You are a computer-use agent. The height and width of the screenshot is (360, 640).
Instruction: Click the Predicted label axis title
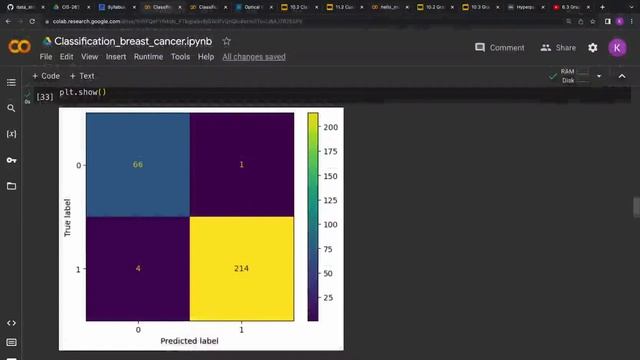coord(189,341)
